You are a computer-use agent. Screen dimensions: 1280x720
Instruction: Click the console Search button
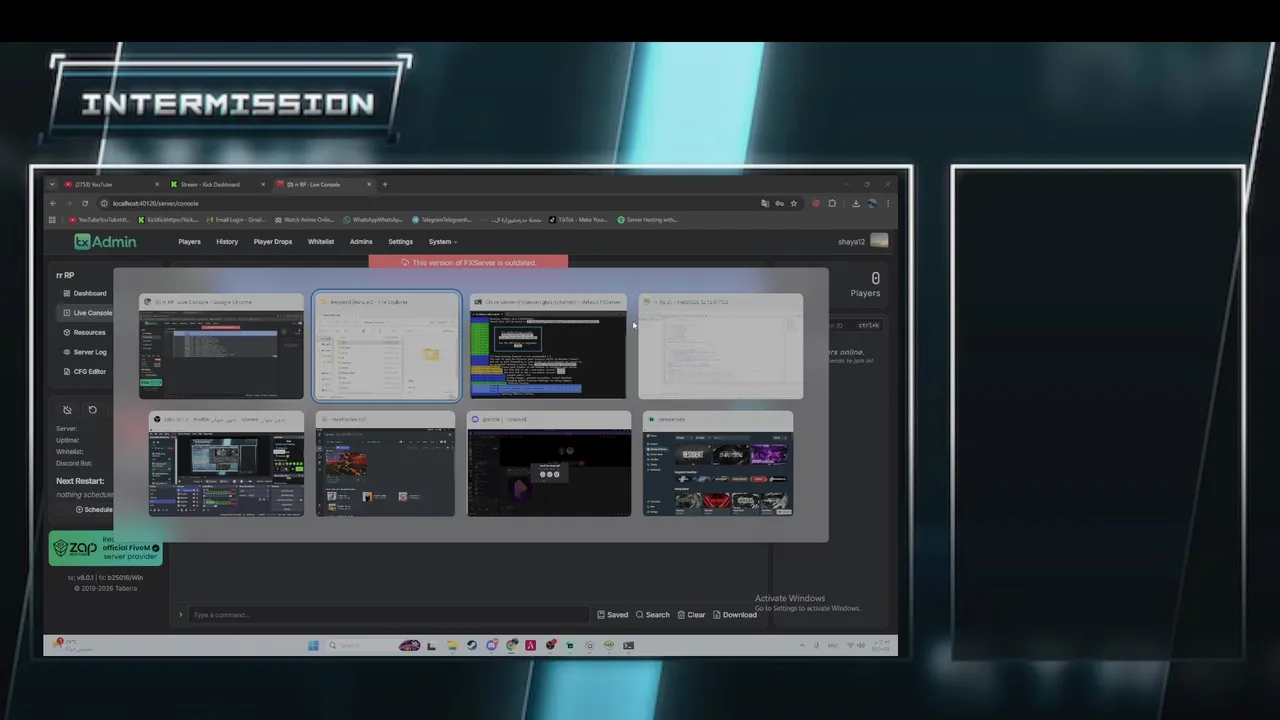(x=653, y=615)
